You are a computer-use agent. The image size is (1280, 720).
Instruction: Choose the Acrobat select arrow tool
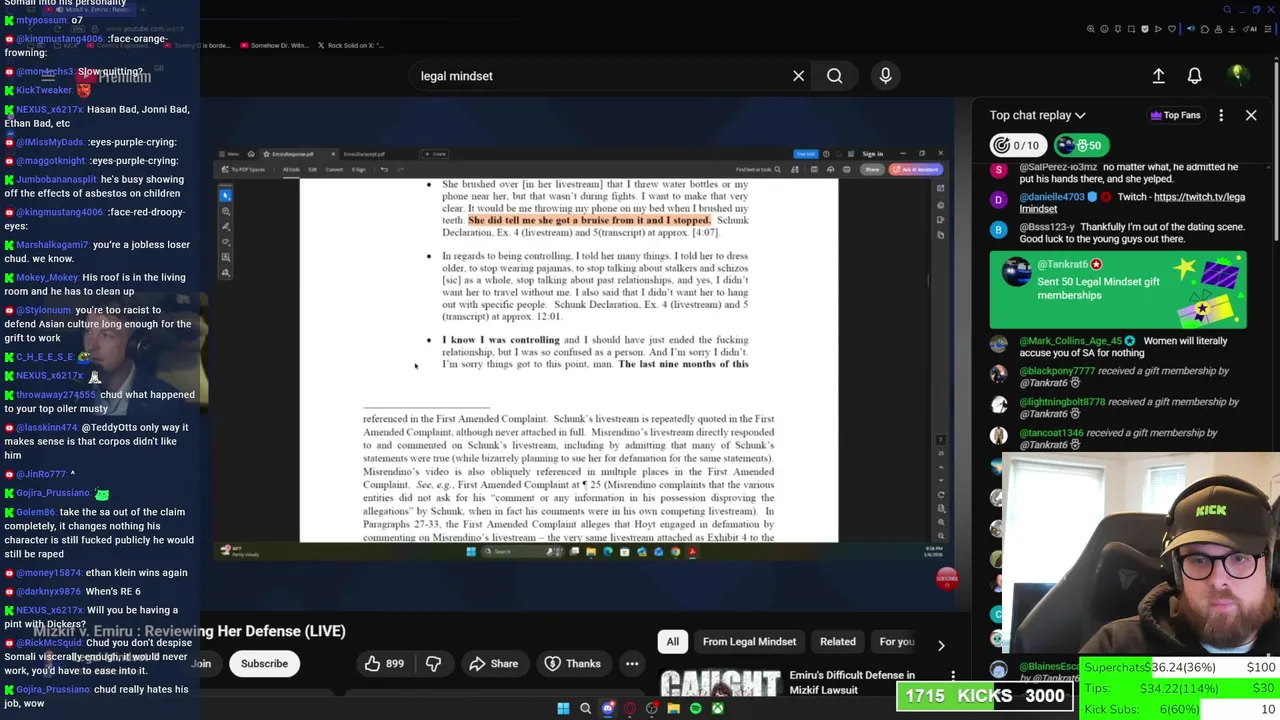tap(226, 195)
